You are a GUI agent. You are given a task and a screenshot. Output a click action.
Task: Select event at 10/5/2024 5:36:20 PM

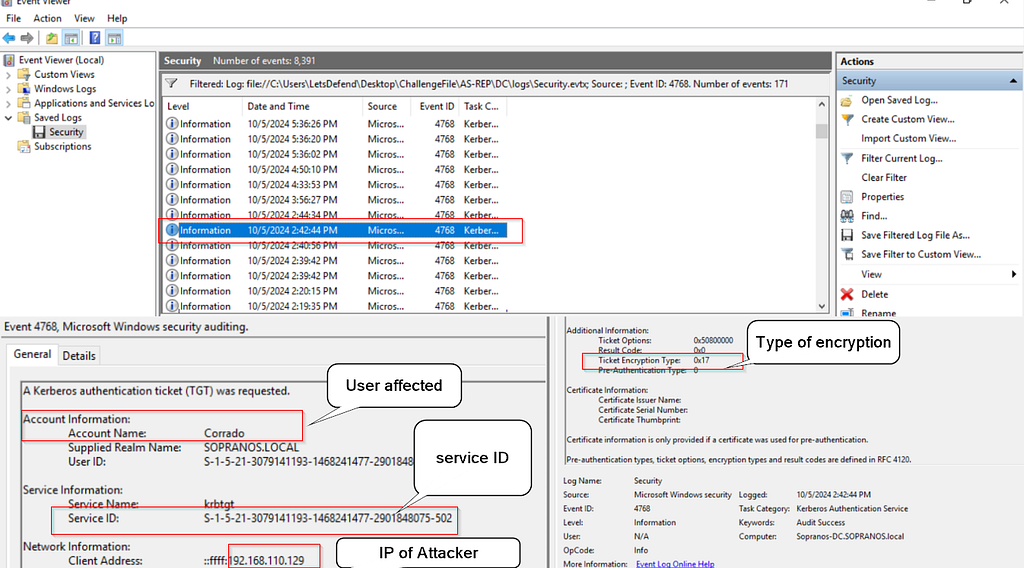pyautogui.click(x=334, y=139)
